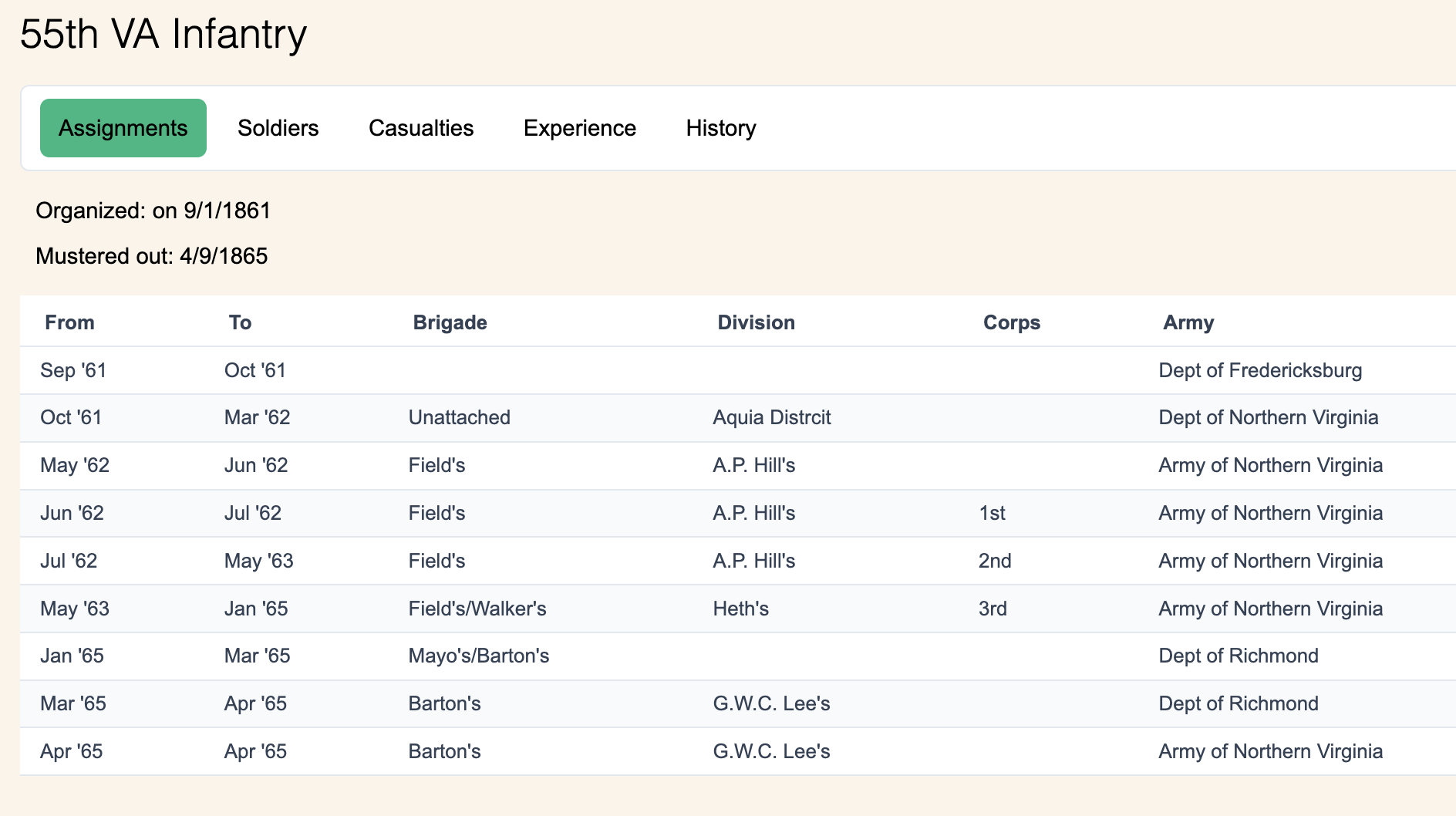This screenshot has width=1456, height=816.
Task: Select the Dept of Fredericksburg row entry
Action: pyautogui.click(x=1260, y=370)
